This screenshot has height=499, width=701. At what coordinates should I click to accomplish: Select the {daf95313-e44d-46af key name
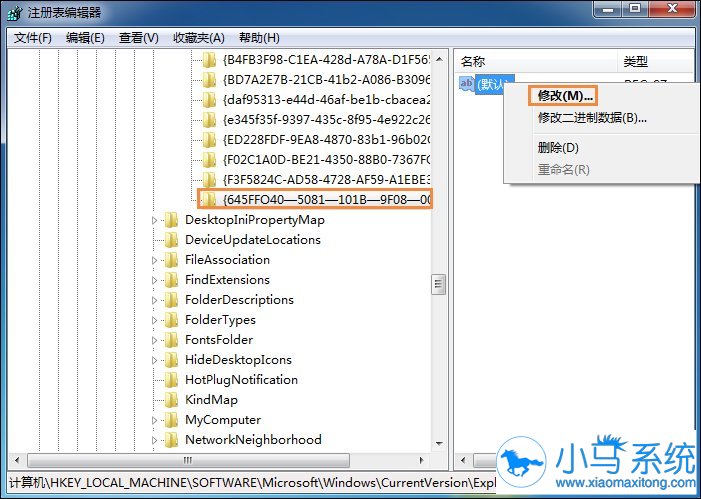[326, 100]
